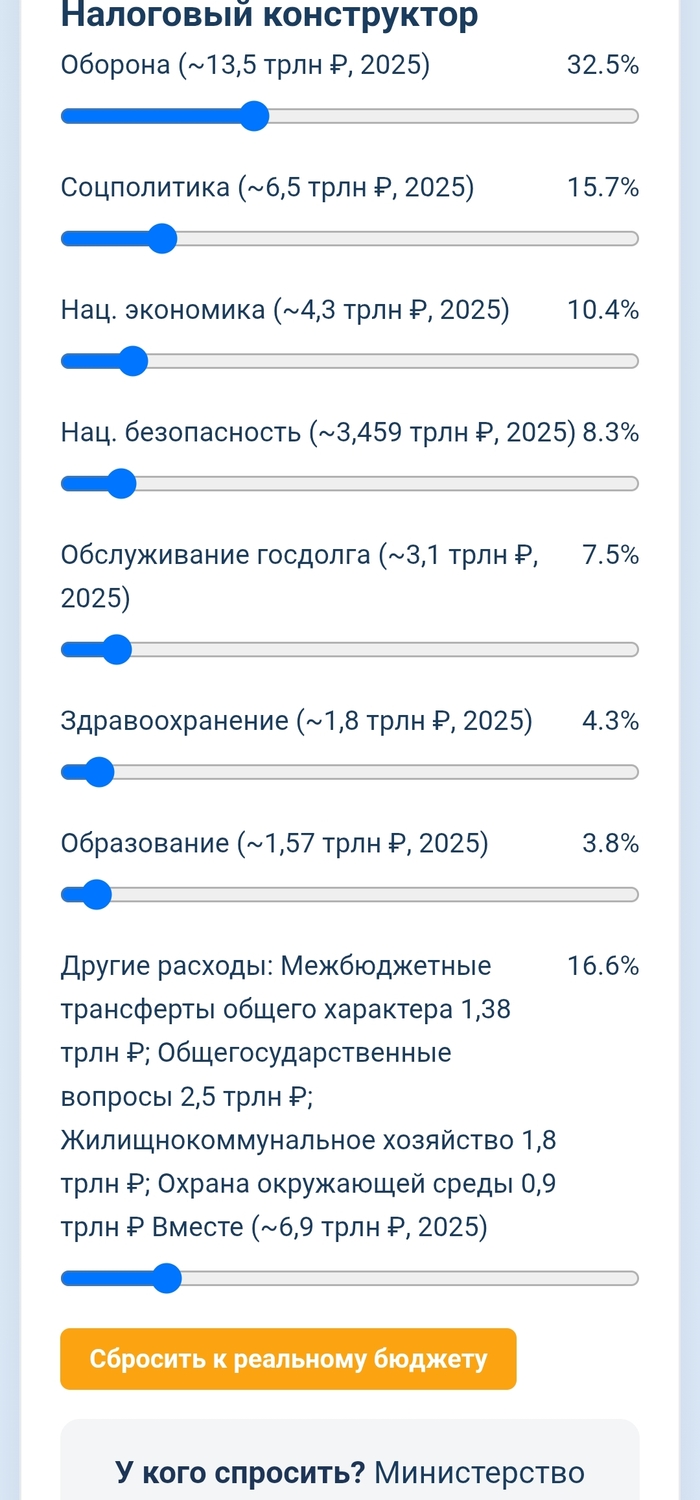Click the Другие расходы slider thumb

pyautogui.click(x=167, y=1278)
